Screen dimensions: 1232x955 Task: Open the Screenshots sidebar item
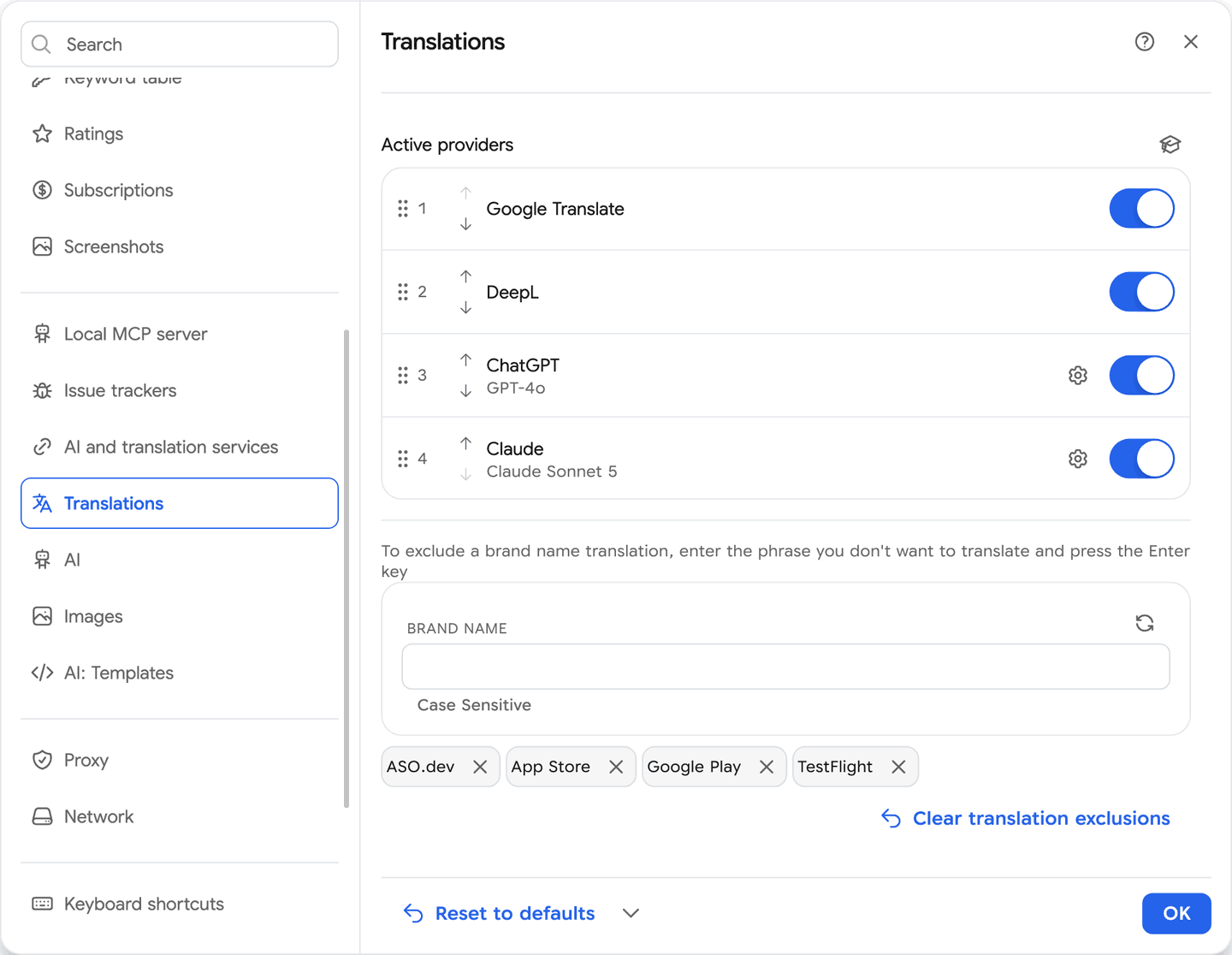(x=180, y=246)
